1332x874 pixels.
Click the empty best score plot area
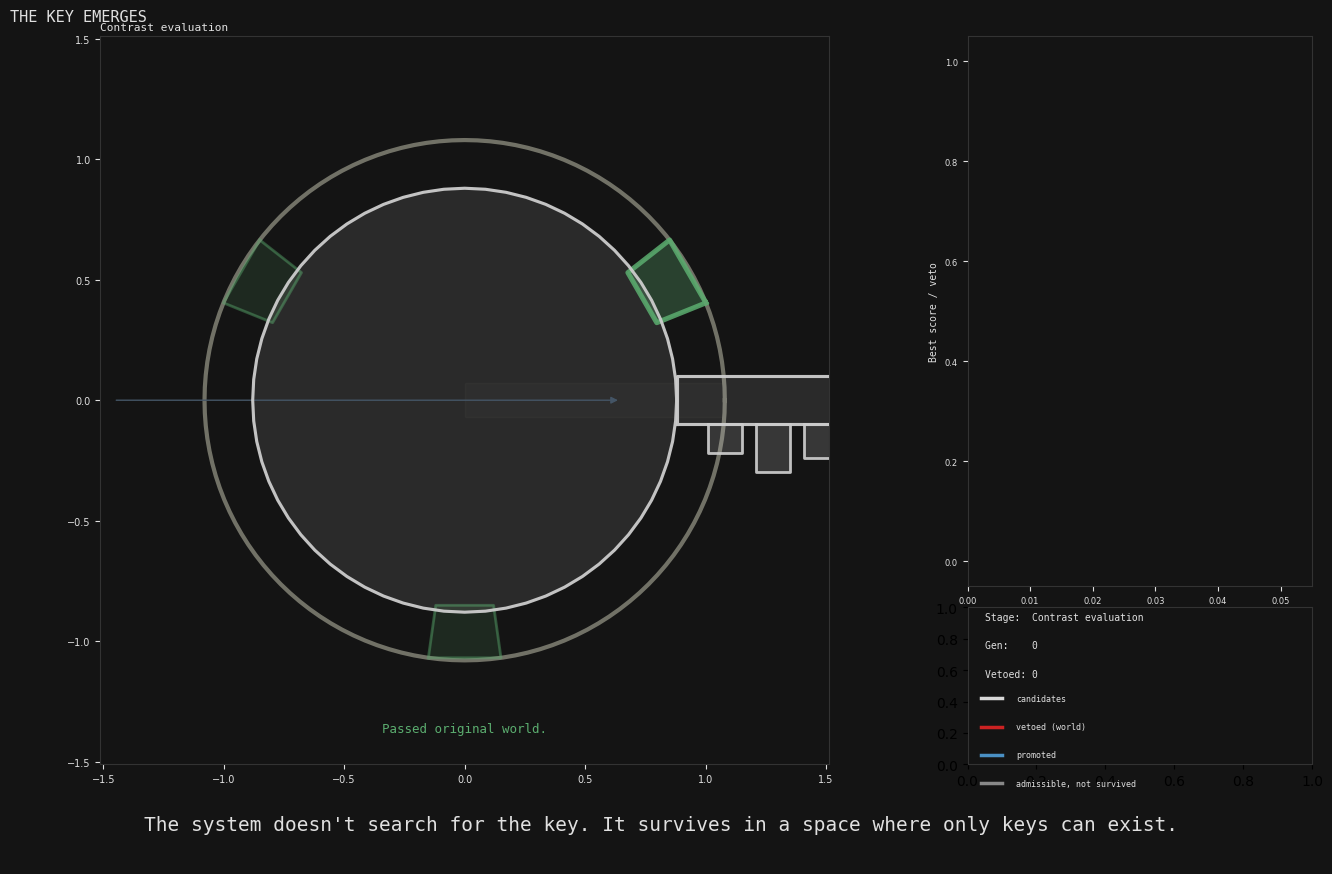(x=1139, y=312)
